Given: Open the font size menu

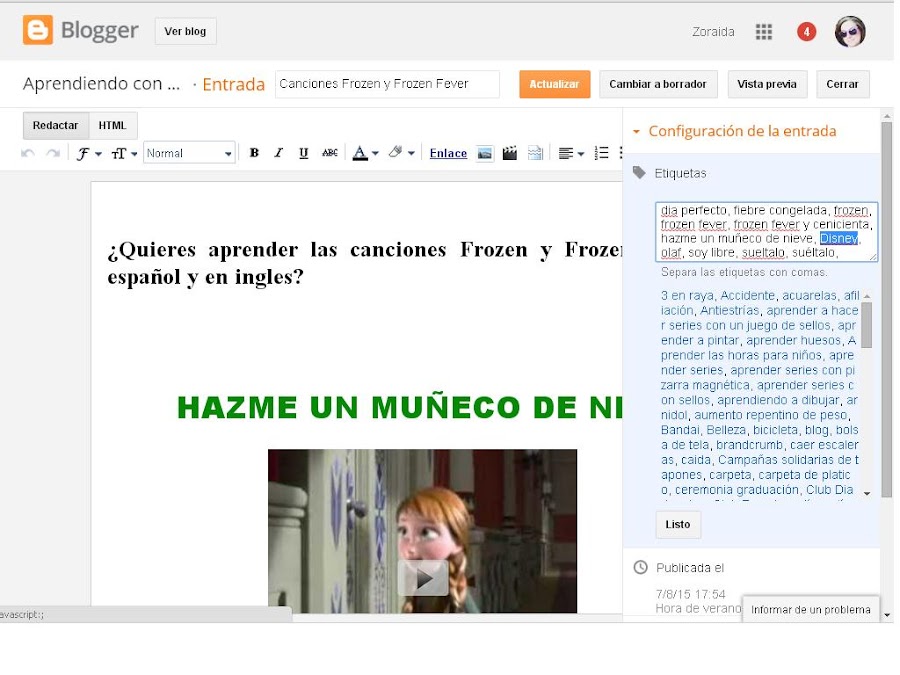Looking at the screenshot, I should point(124,153).
